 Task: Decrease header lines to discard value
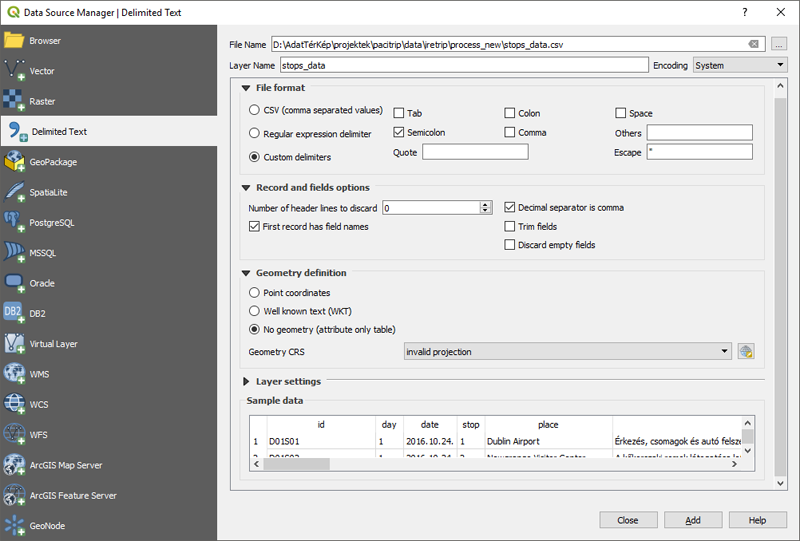coord(485,210)
